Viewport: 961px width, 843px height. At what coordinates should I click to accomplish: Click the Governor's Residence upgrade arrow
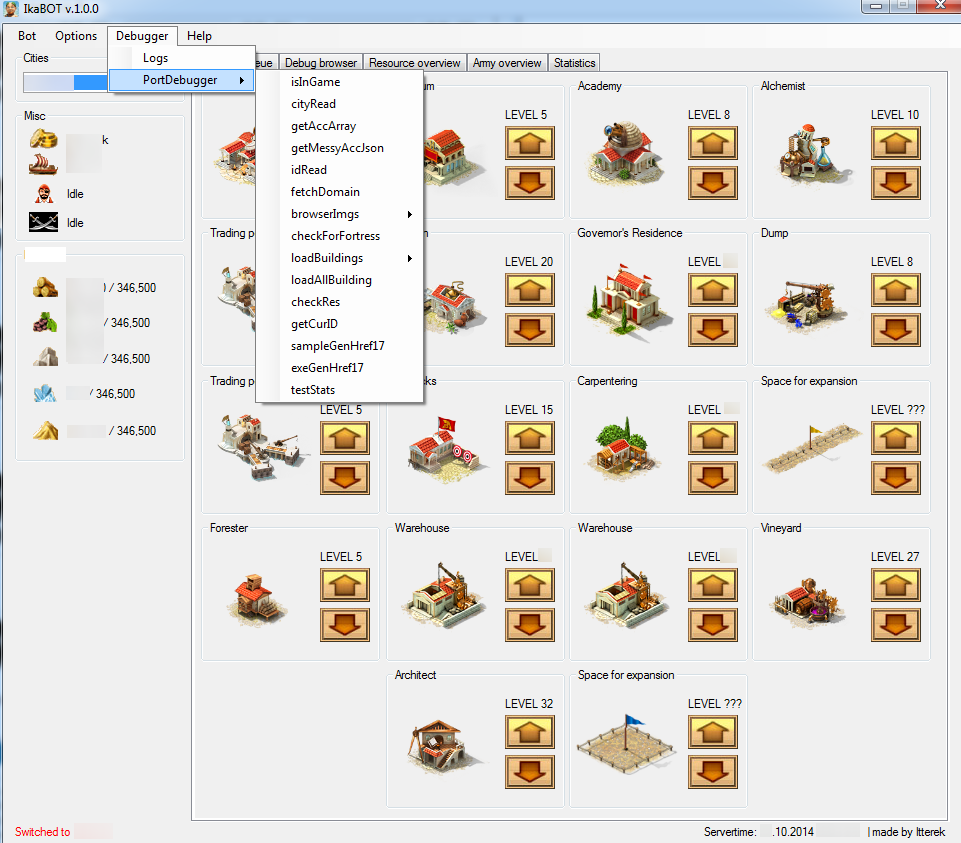pos(712,290)
